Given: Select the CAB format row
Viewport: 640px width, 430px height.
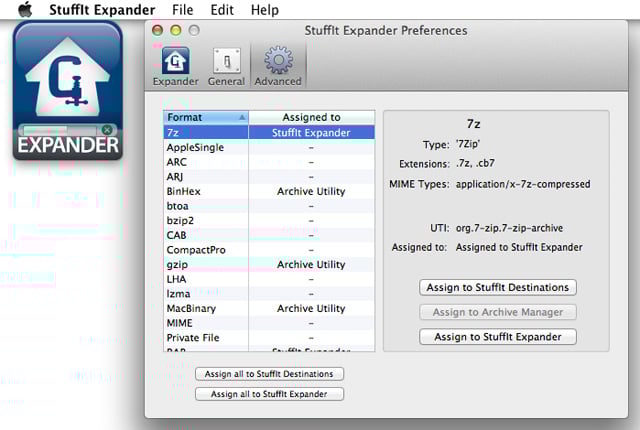Looking at the screenshot, I should [x=269, y=235].
